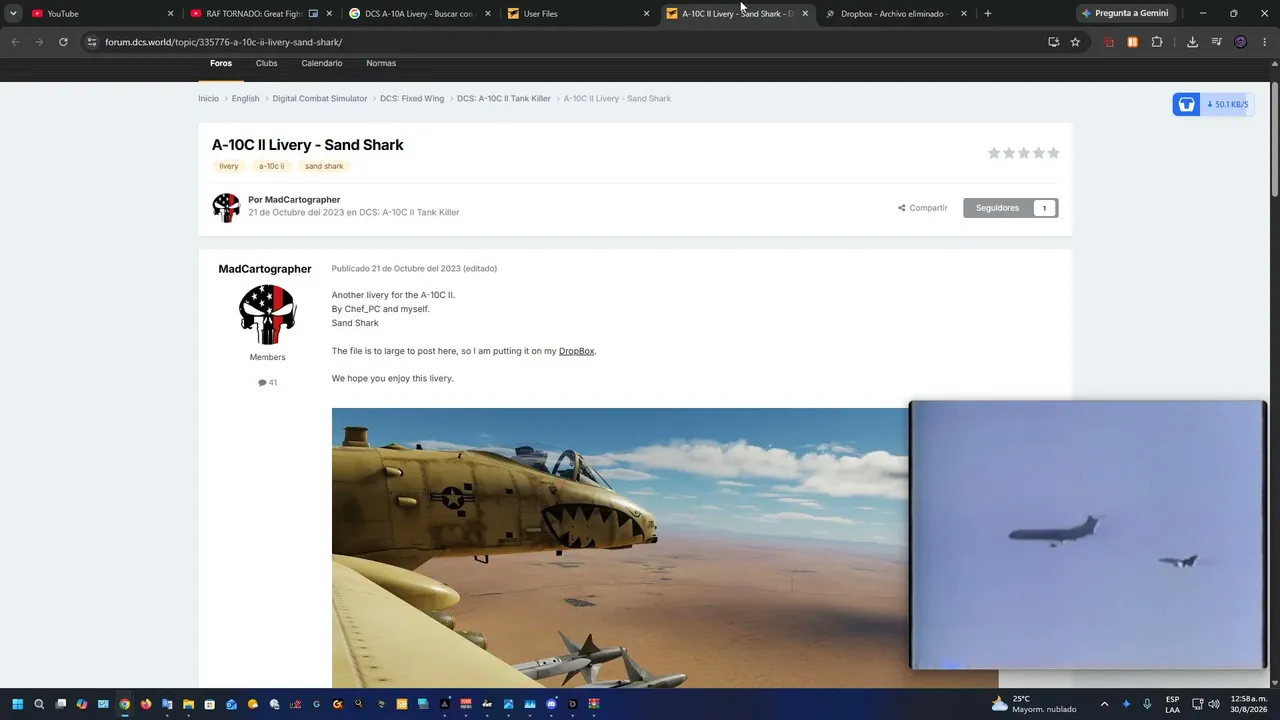The height and width of the screenshot is (720, 1280).
Task: Click the picture-in-picture video overlay
Action: pyautogui.click(x=1088, y=535)
